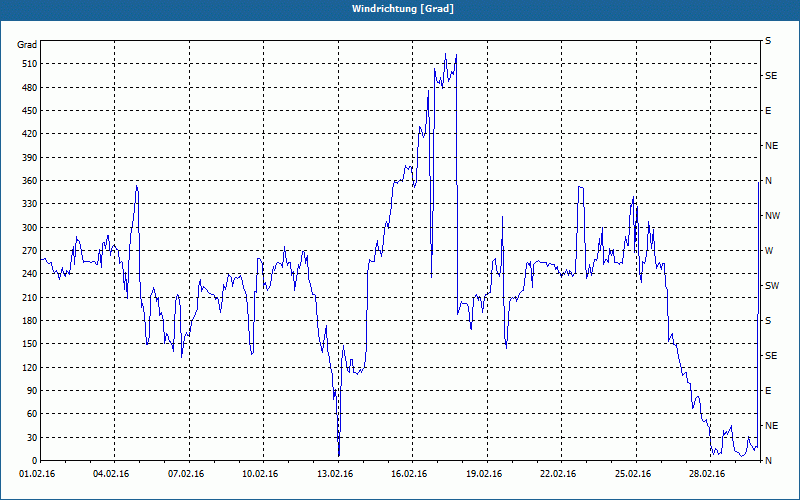Click the "Grad" y-axis unit label
Screen dimensions: 800x500
(x=27, y=45)
